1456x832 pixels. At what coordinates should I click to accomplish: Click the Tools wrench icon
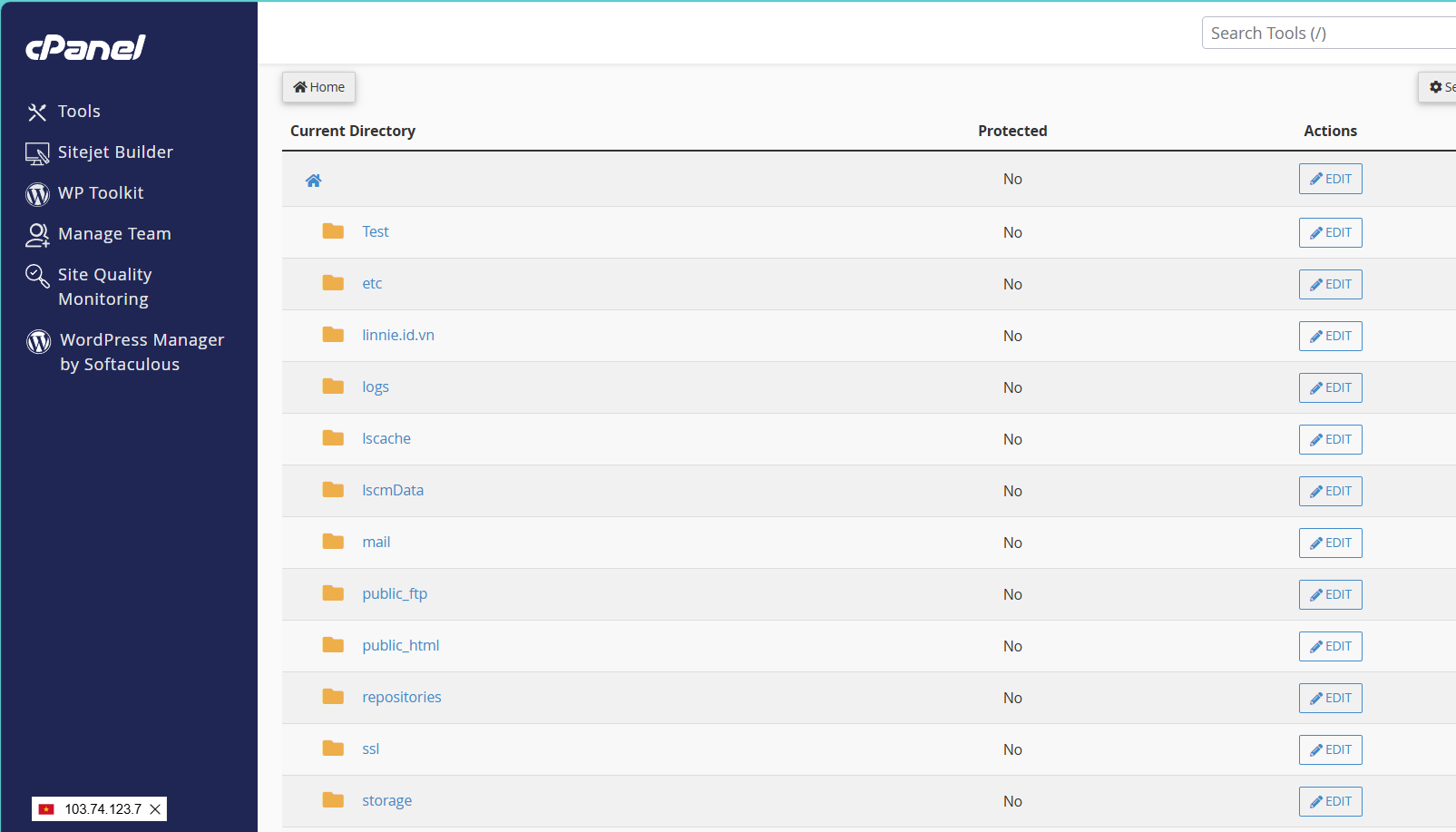(37, 113)
